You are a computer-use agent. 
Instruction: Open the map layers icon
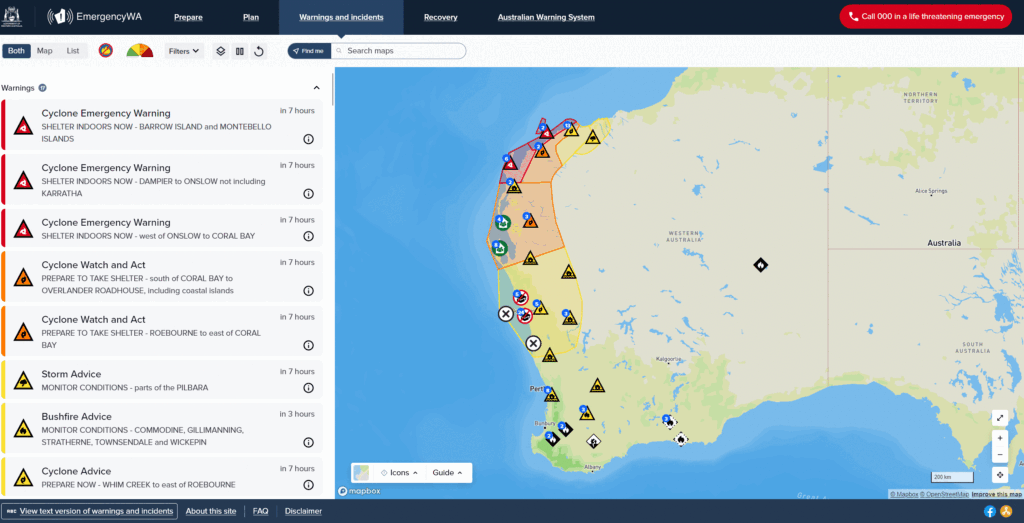(221, 51)
